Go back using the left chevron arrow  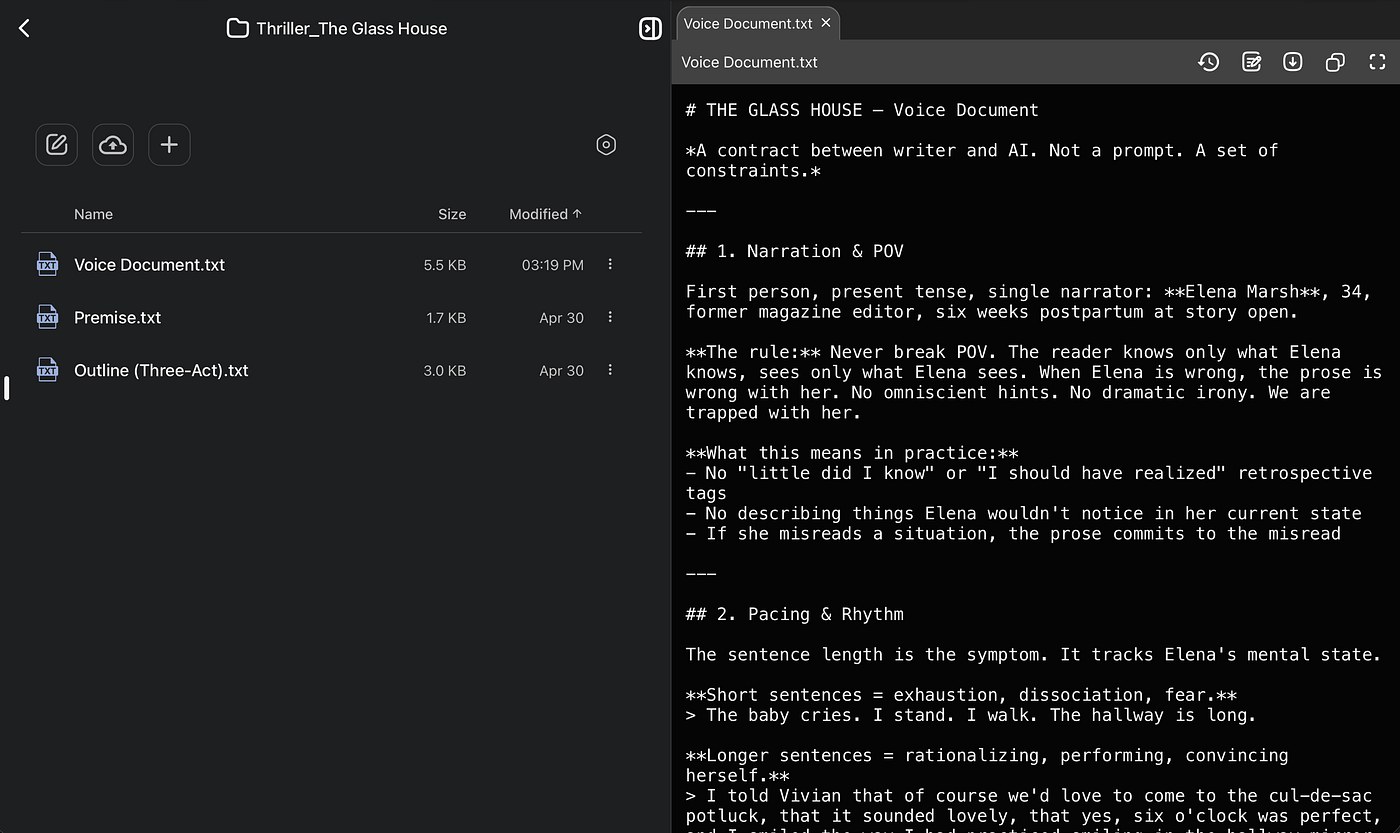[25, 28]
